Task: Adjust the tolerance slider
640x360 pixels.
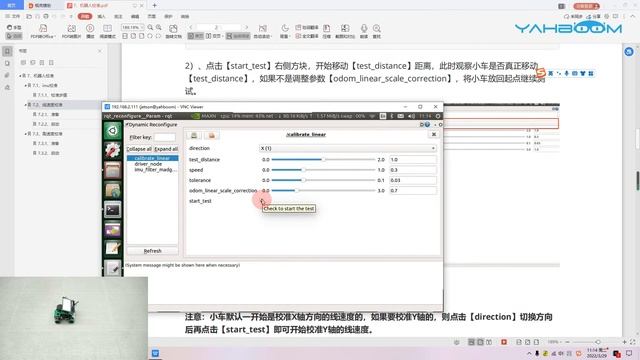Action: tap(323, 180)
